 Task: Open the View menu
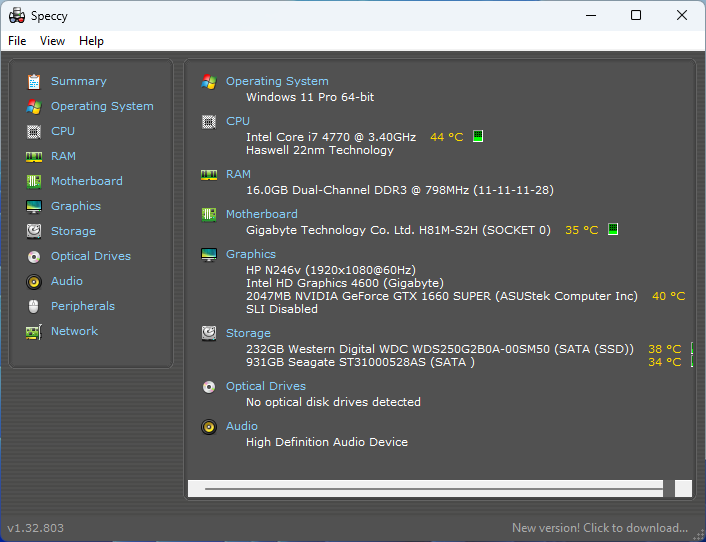point(52,41)
